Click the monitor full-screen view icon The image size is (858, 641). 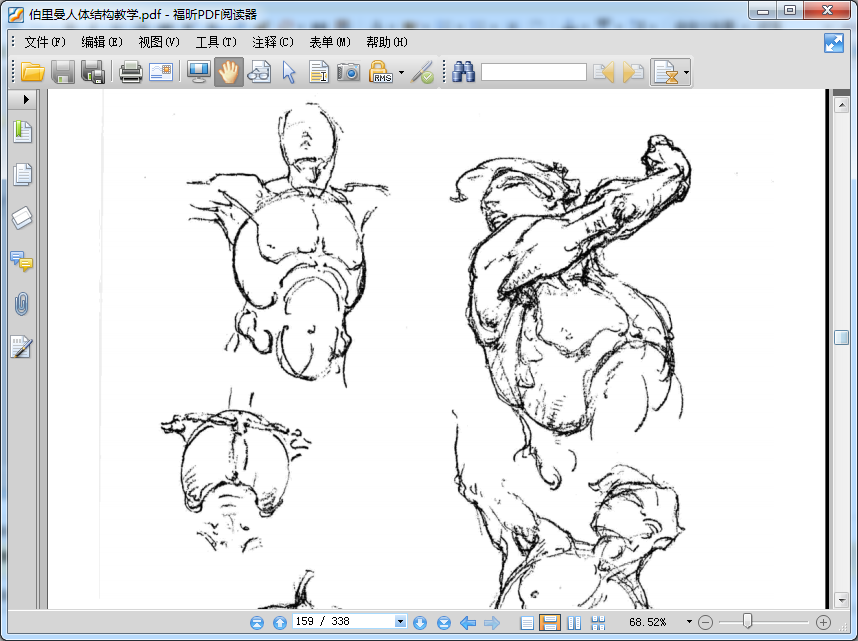pyautogui.click(x=199, y=72)
